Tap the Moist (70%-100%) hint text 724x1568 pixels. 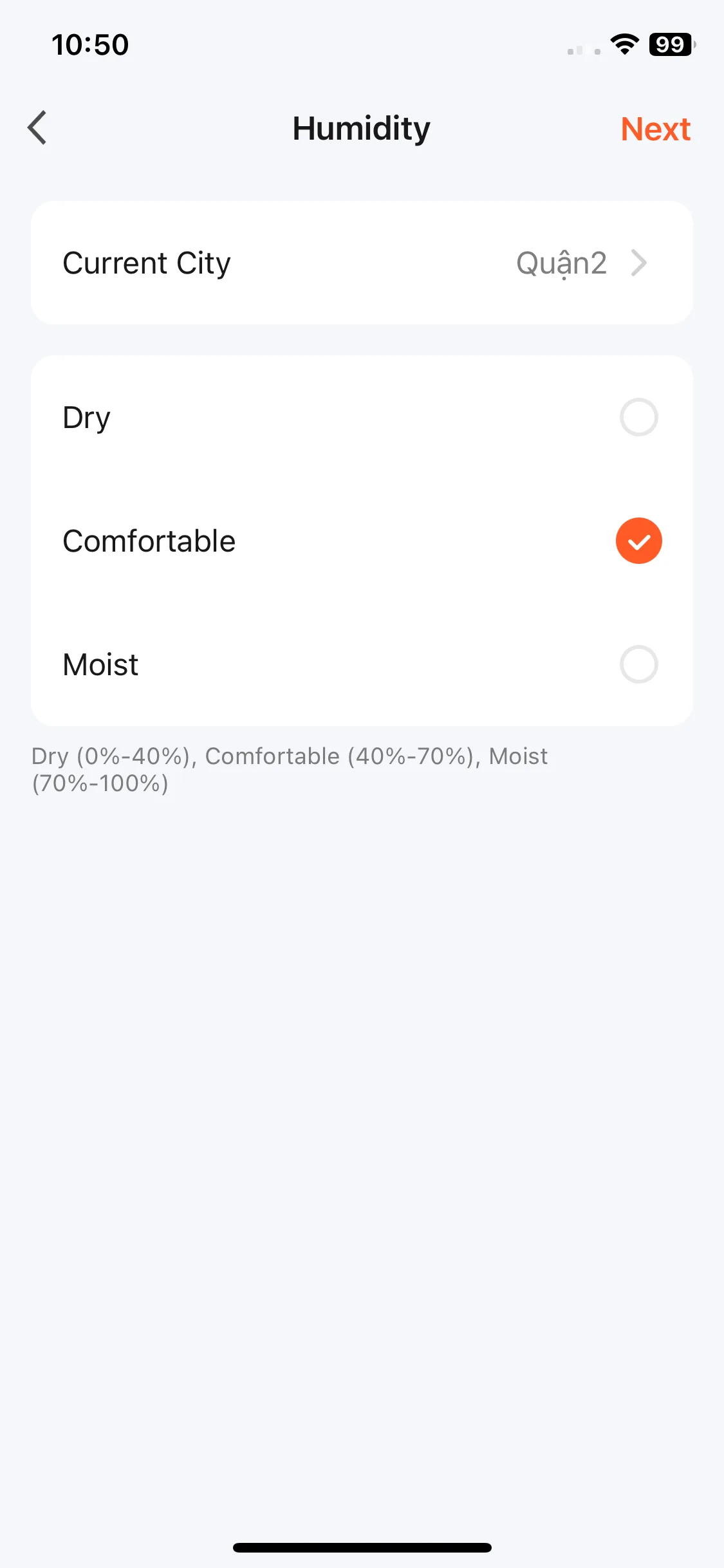(x=290, y=770)
